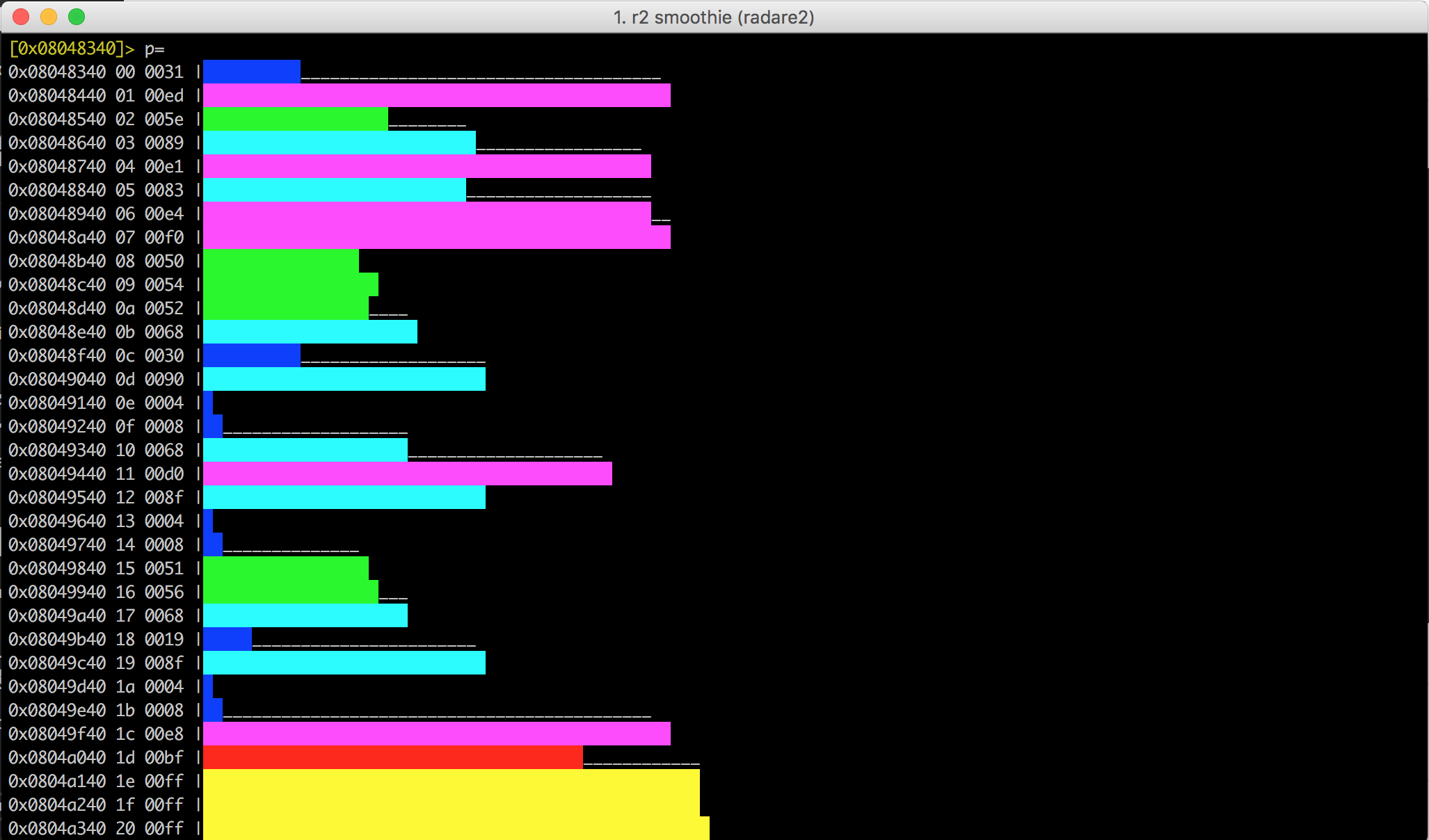The image size is (1429, 840).
Task: Click the small blue bar at row 0x08049140
Action: point(208,403)
